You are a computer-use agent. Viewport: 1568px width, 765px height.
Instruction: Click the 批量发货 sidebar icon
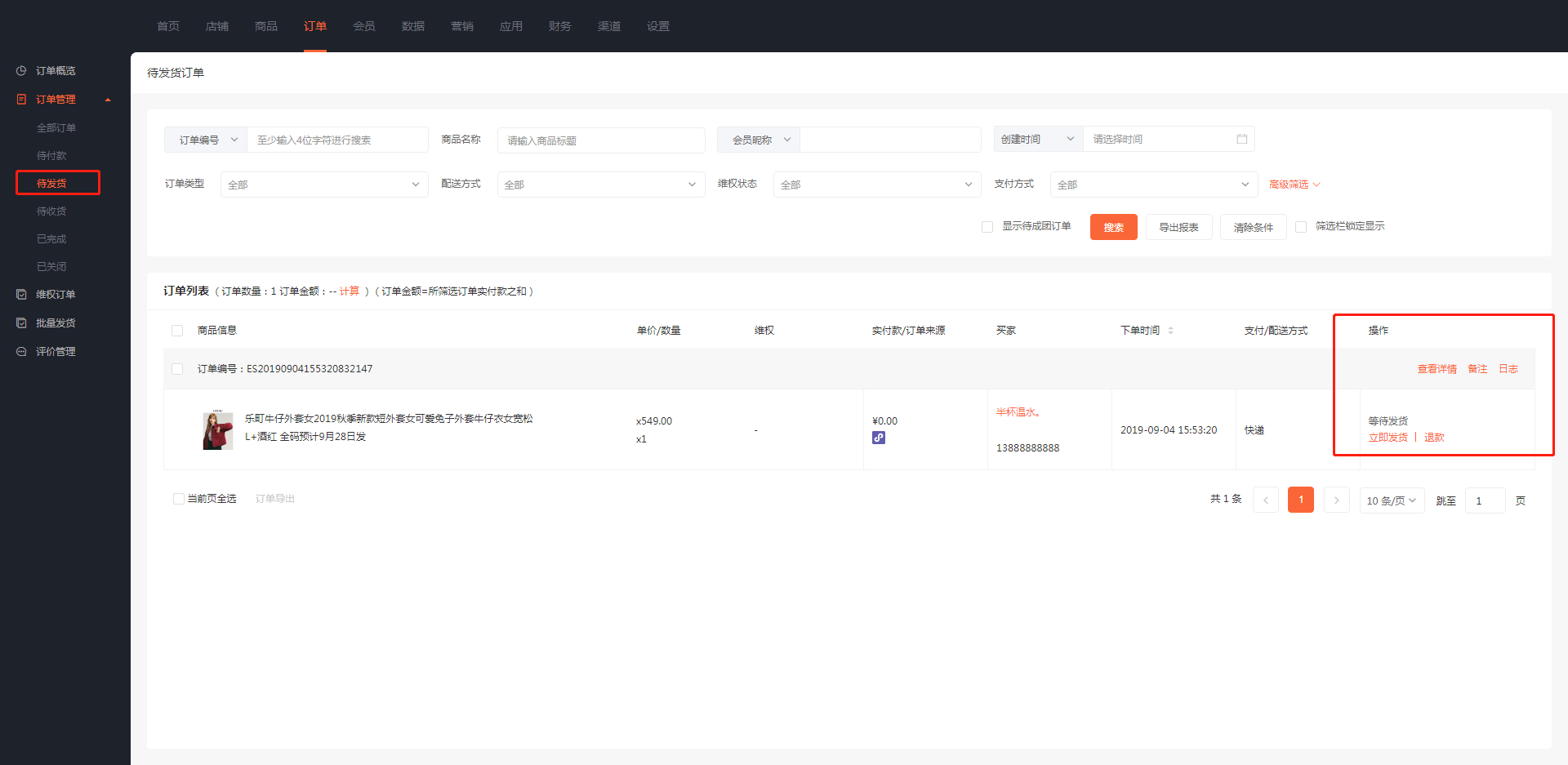[x=21, y=323]
